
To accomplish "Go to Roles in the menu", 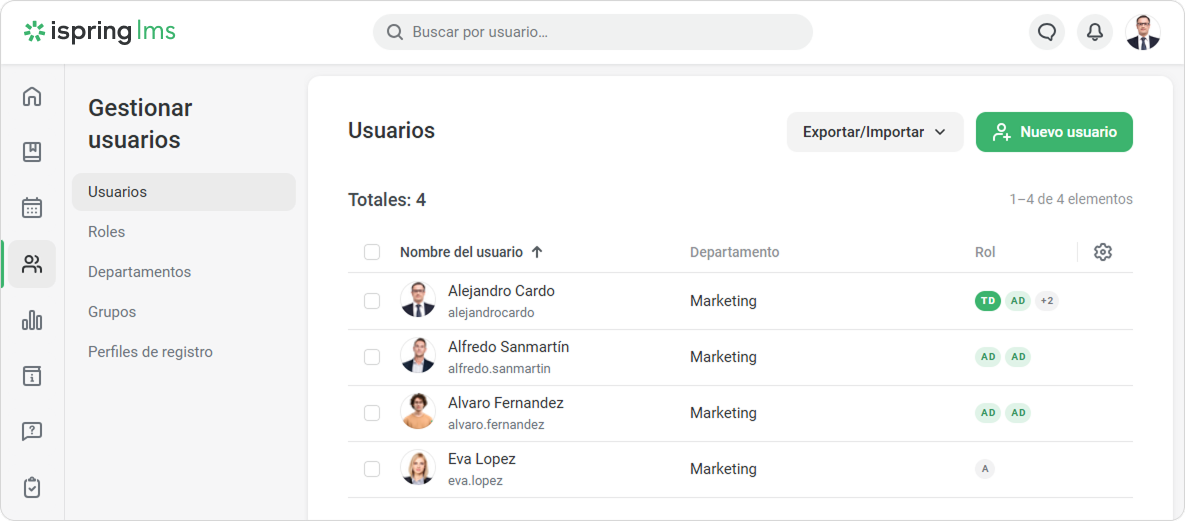I will pyautogui.click(x=107, y=232).
